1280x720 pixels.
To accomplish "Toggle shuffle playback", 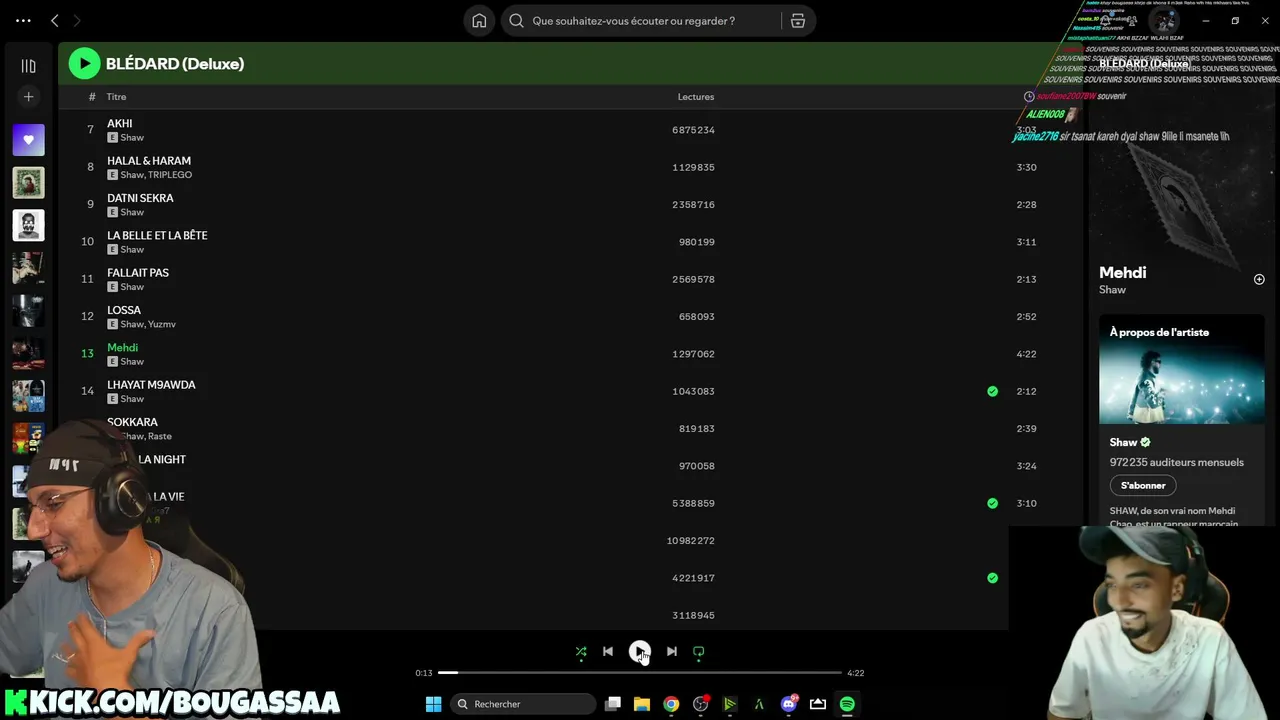I will click(581, 652).
